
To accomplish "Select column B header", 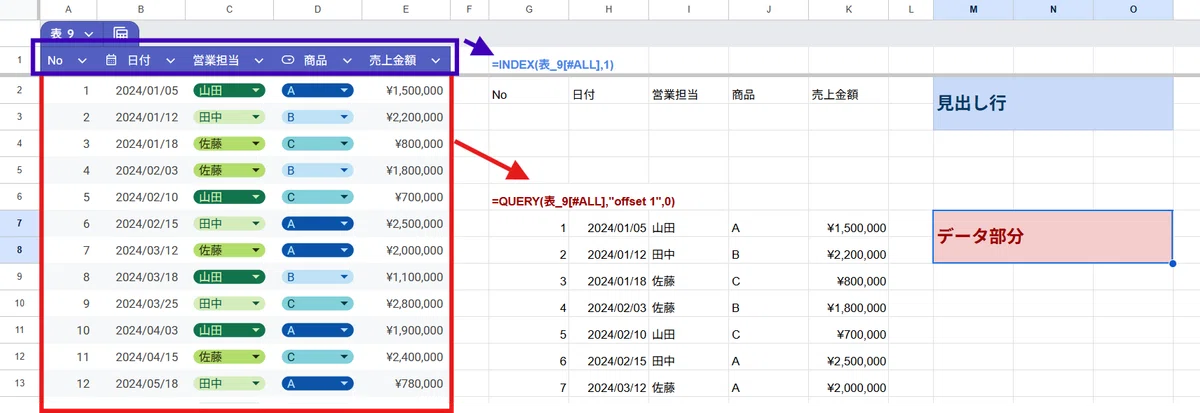I will coord(141,9).
